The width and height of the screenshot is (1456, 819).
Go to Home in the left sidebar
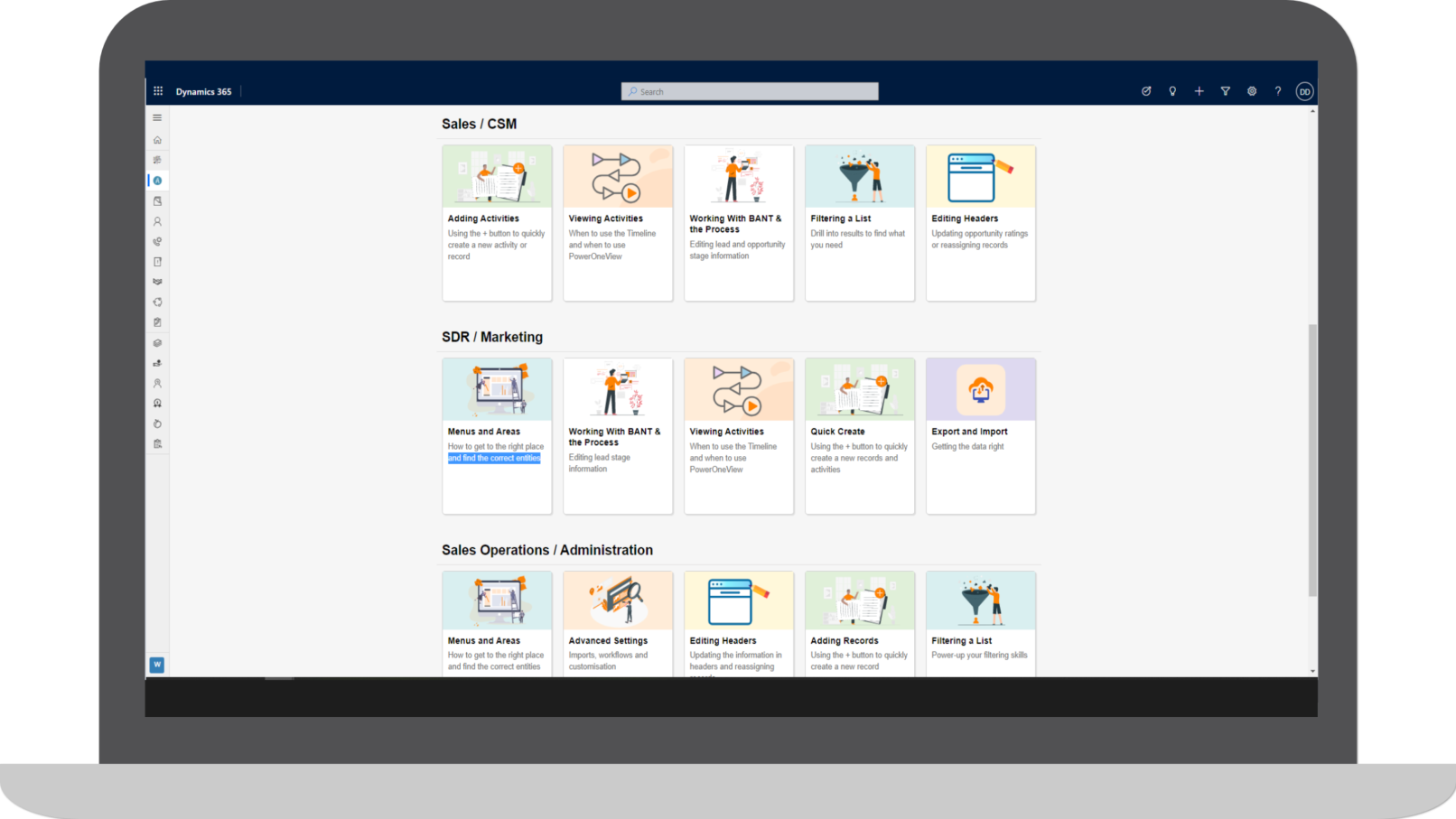157,140
